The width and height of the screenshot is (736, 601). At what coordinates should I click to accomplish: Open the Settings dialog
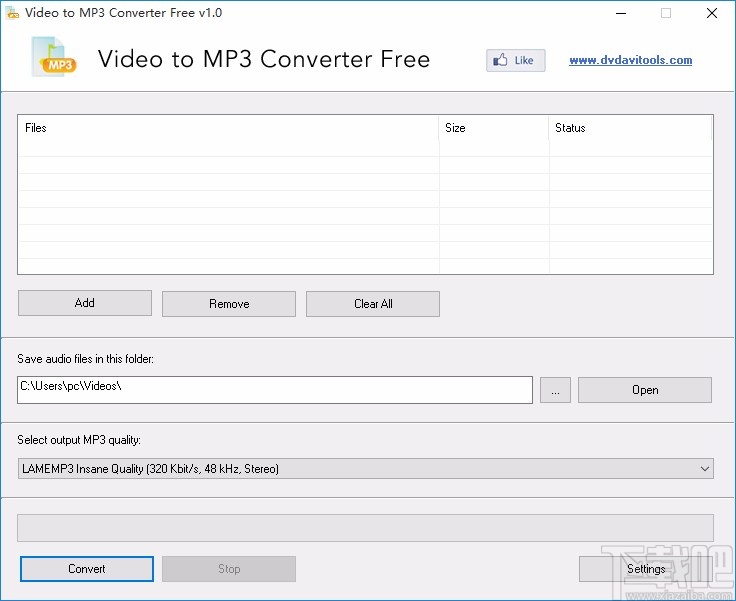(646, 569)
